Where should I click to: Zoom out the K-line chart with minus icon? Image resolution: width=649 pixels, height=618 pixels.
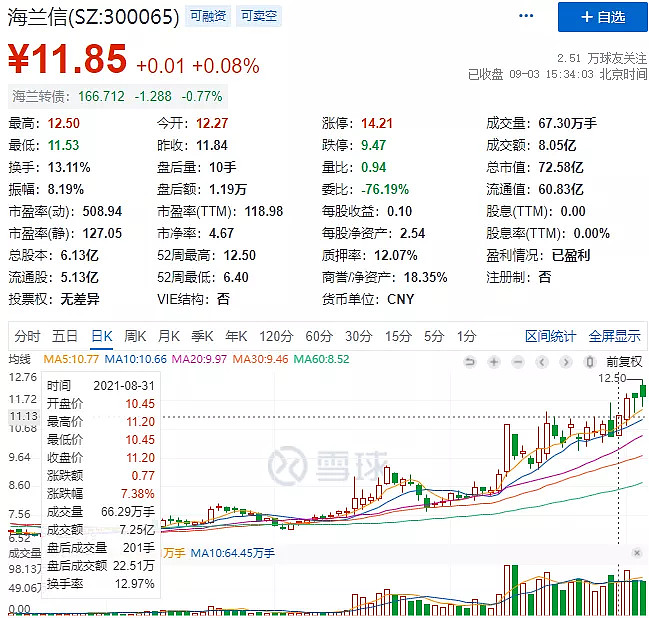(x=517, y=362)
